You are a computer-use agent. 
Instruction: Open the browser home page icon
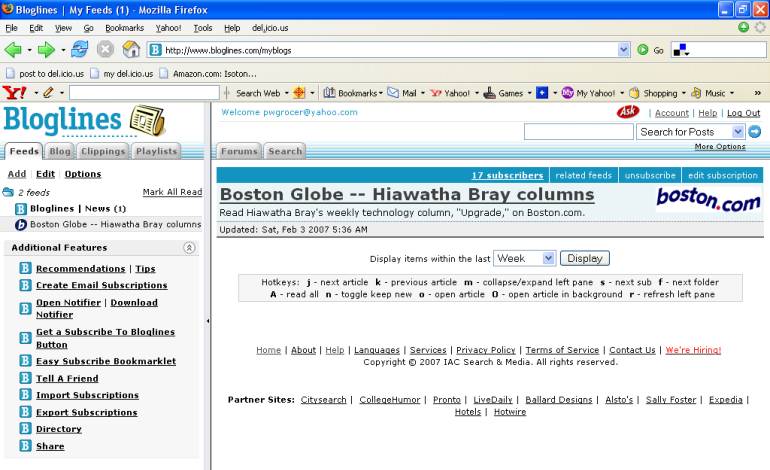coord(131,49)
